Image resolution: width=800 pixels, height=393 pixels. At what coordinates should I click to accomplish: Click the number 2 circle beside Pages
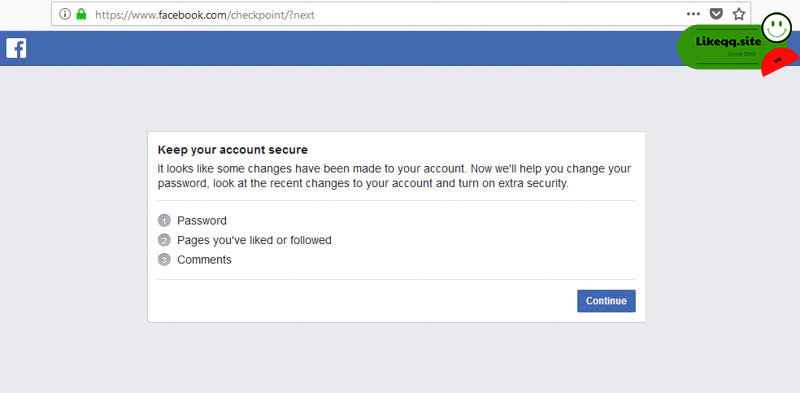[x=164, y=240]
